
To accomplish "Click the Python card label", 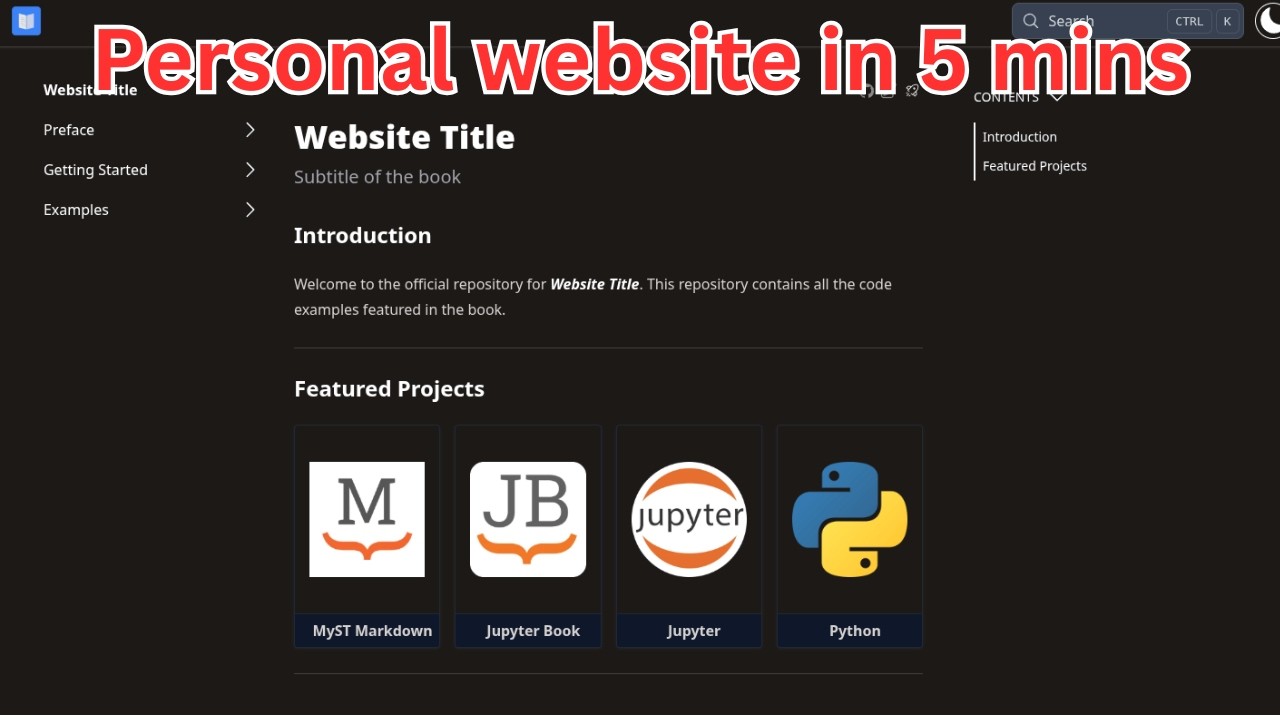I will [x=854, y=631].
